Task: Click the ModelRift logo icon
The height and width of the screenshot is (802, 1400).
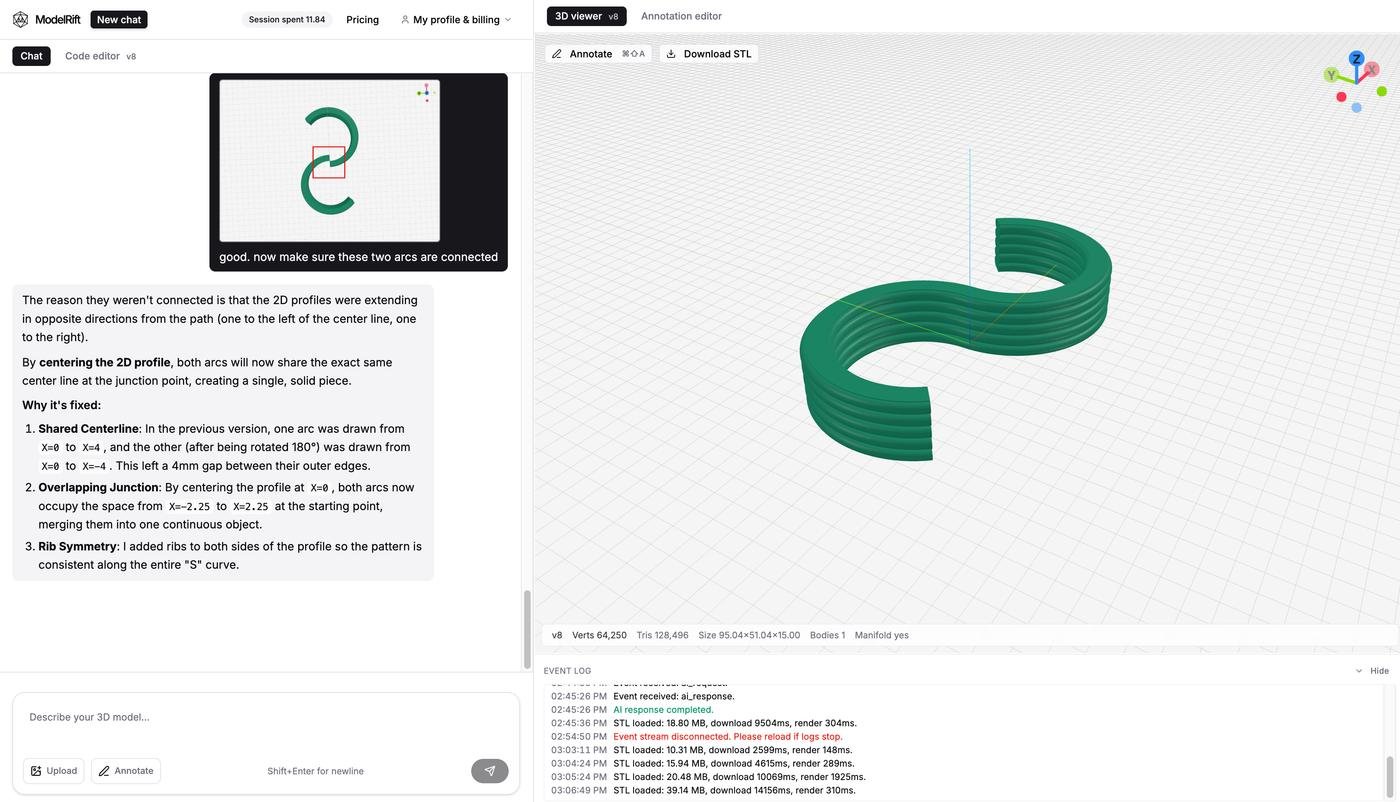Action: tap(20, 19)
